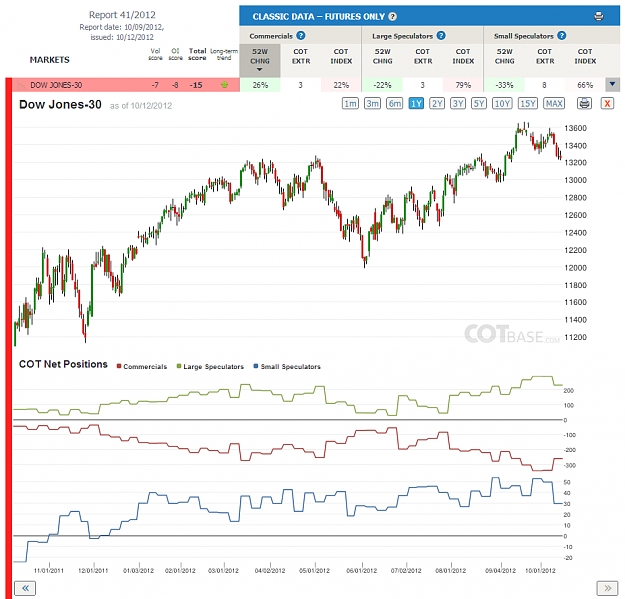Click Large Speculators 79% COT index cell

coord(463,84)
